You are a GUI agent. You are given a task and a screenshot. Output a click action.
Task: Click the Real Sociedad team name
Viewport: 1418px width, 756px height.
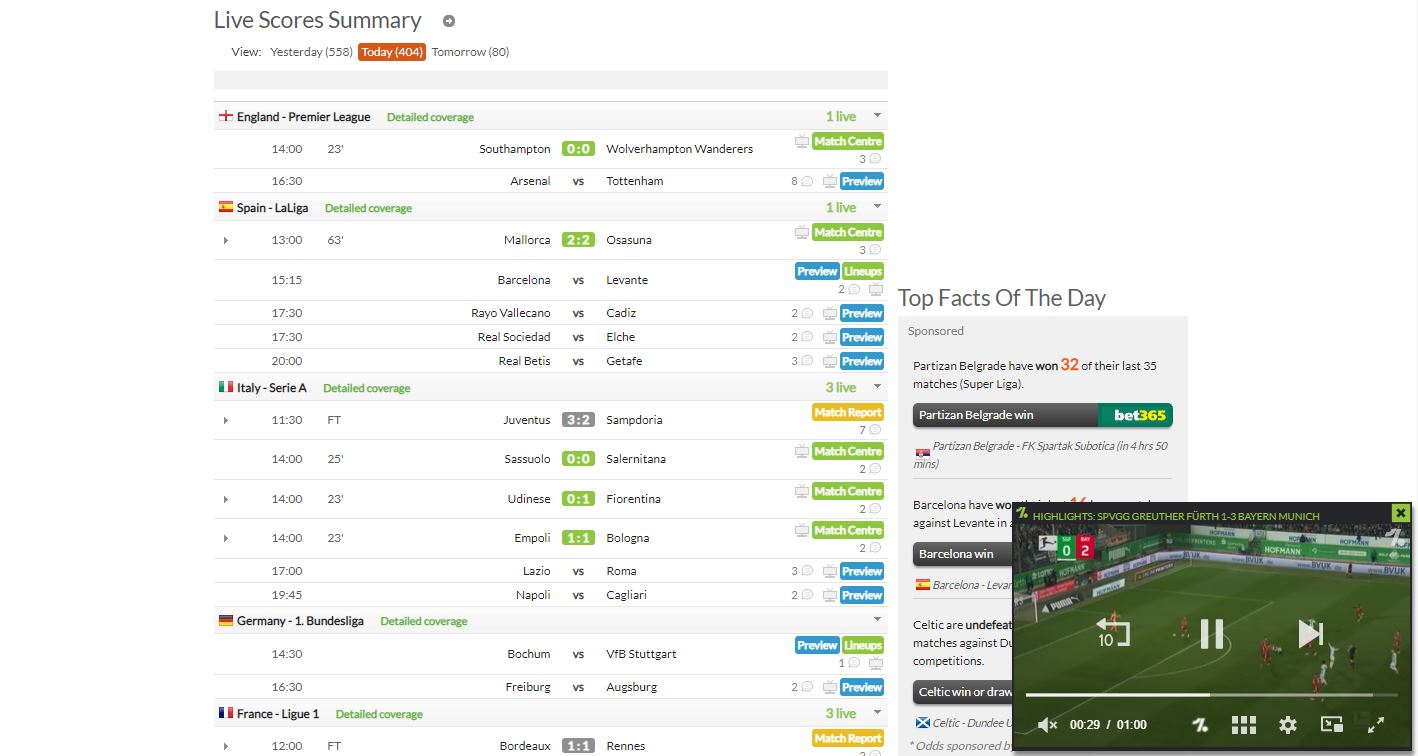(514, 337)
